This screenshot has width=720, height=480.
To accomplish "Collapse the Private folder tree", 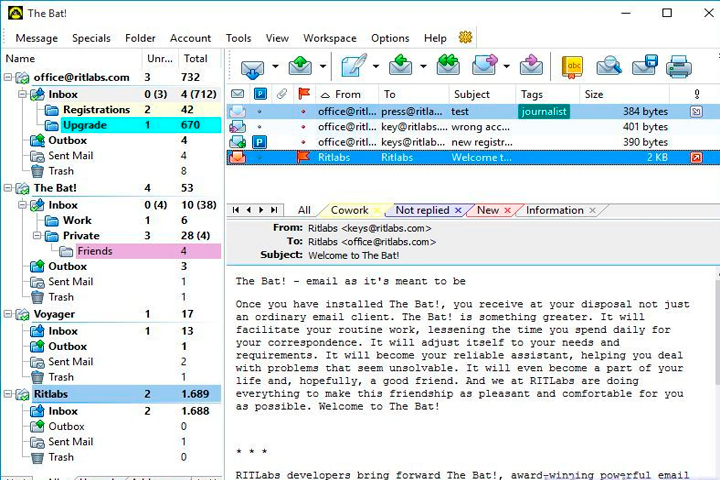I will (x=37, y=236).
